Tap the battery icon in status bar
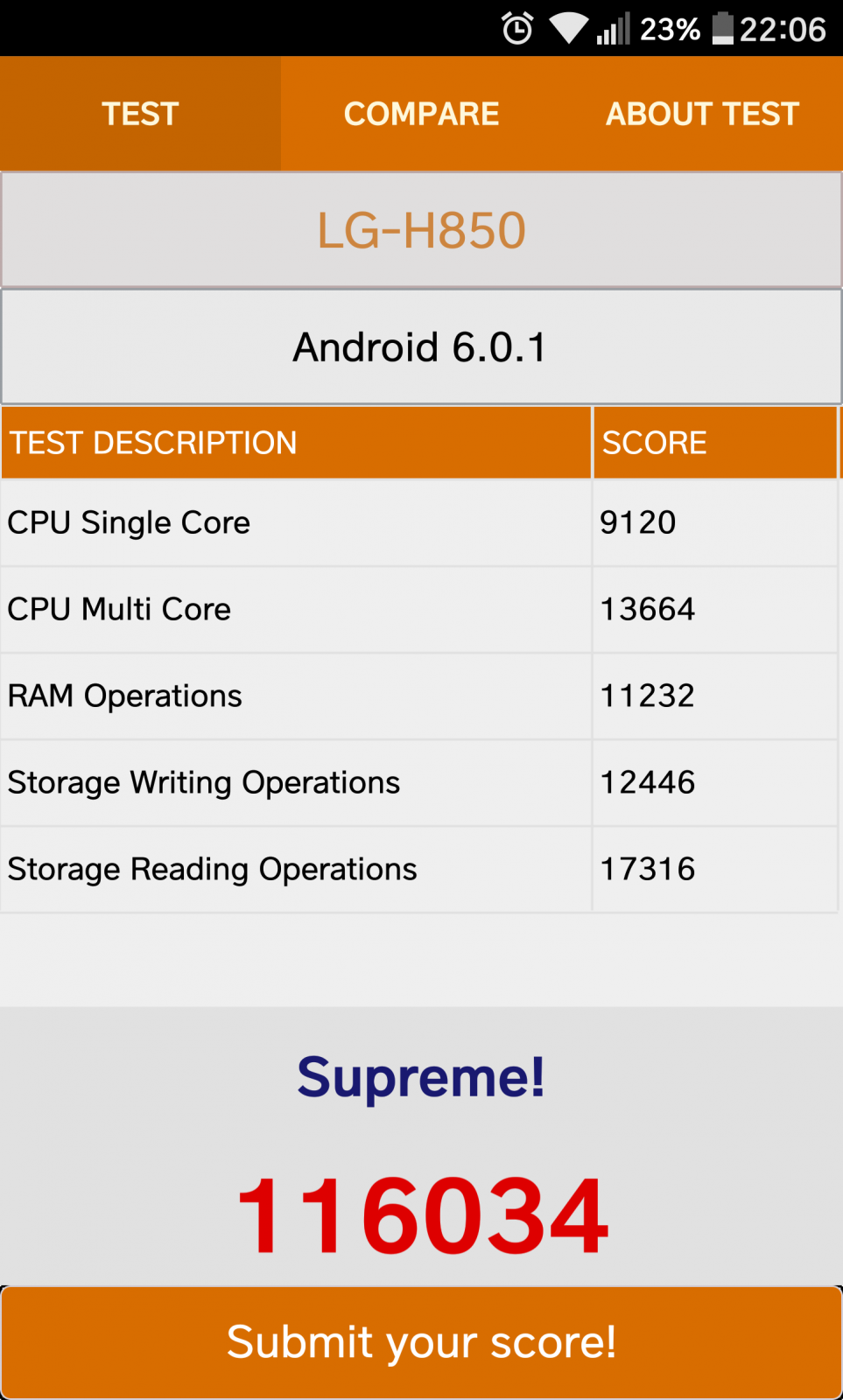 pos(722,28)
